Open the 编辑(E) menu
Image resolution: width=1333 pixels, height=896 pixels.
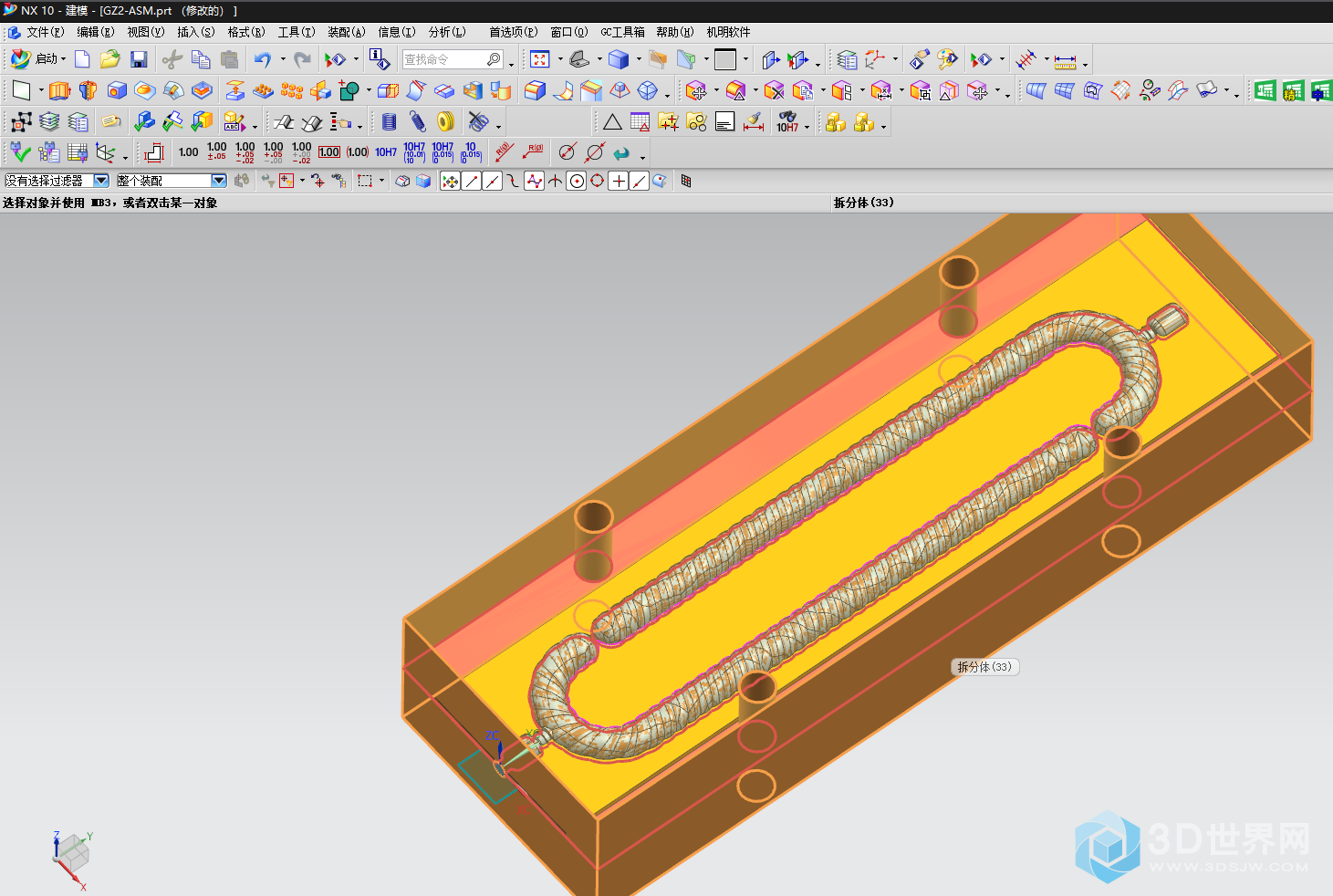click(x=96, y=32)
